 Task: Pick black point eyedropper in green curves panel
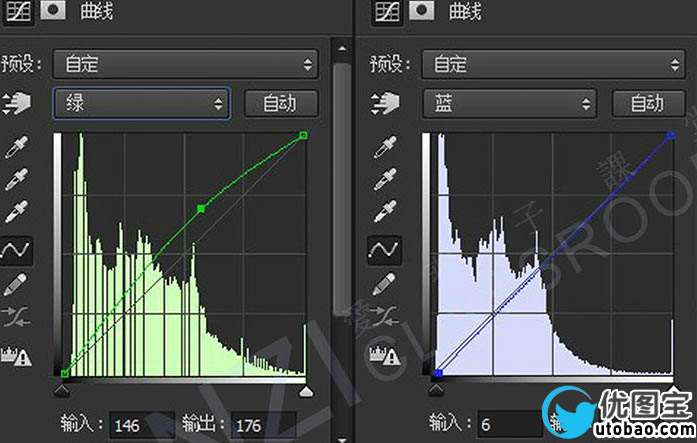tap(16, 148)
